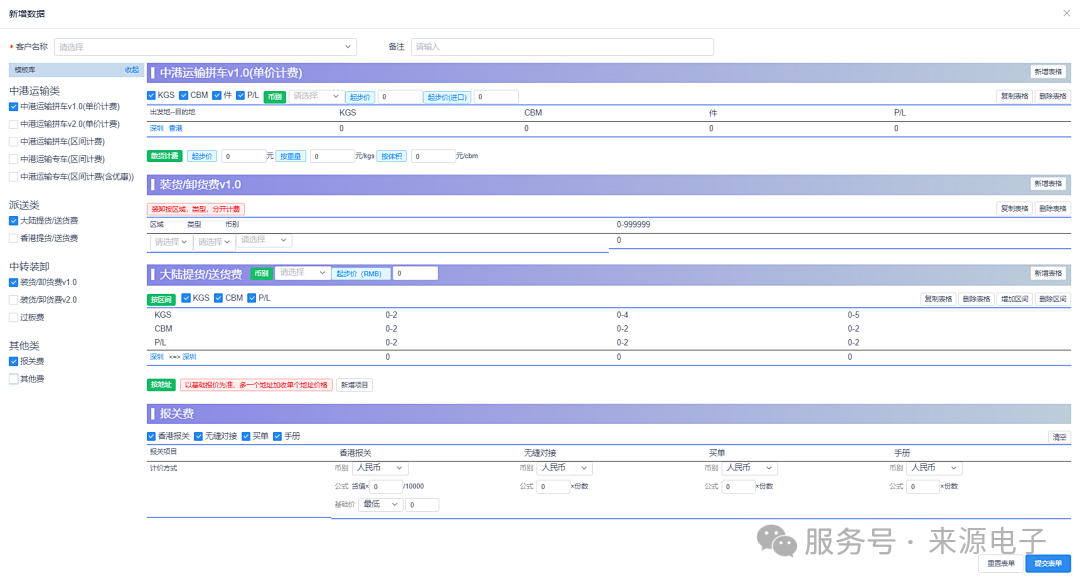Image resolution: width=1080 pixels, height=584 pixels.
Task: Click the 删除区间 button
Action: (x=1052, y=299)
